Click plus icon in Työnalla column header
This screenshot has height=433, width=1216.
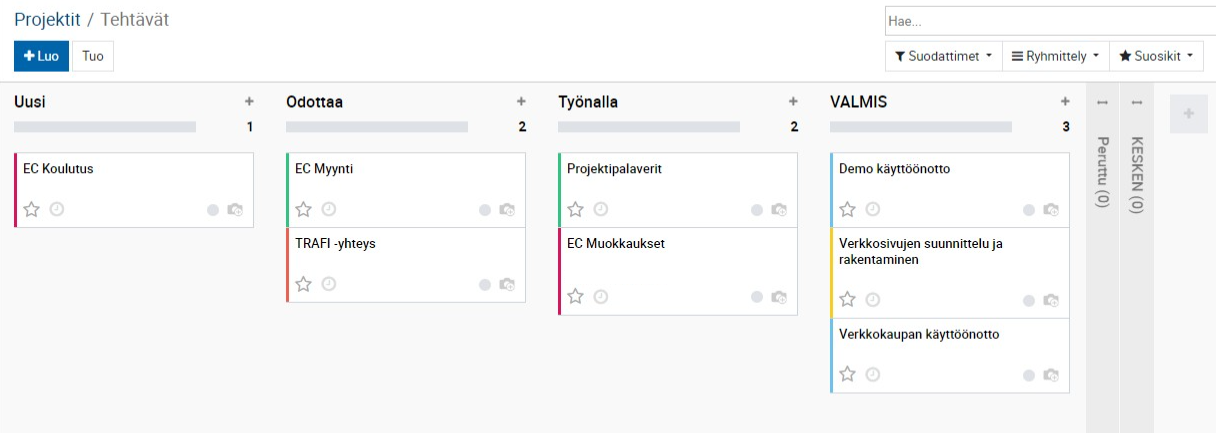click(793, 101)
